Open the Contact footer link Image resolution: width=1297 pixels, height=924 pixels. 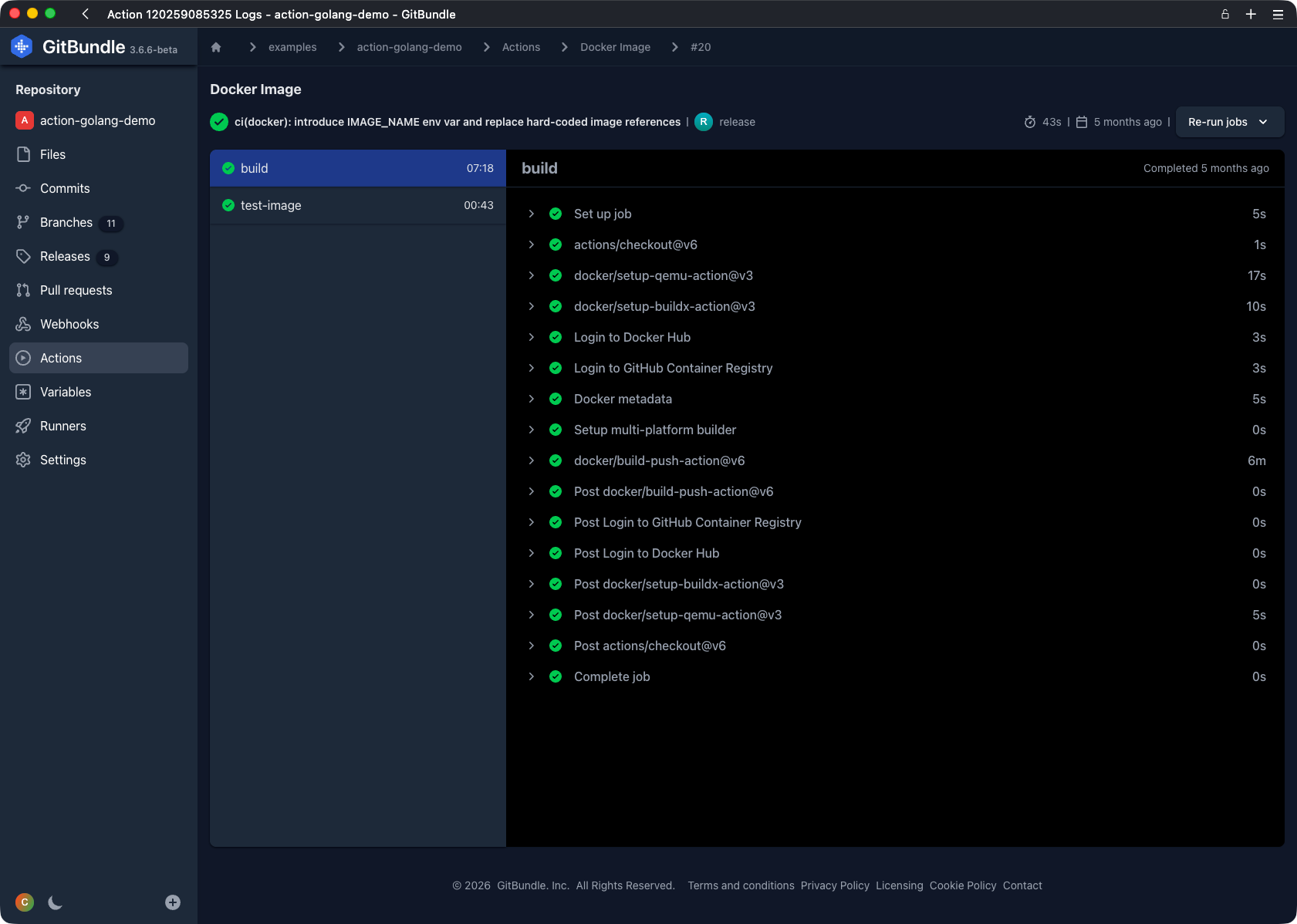(x=1022, y=885)
